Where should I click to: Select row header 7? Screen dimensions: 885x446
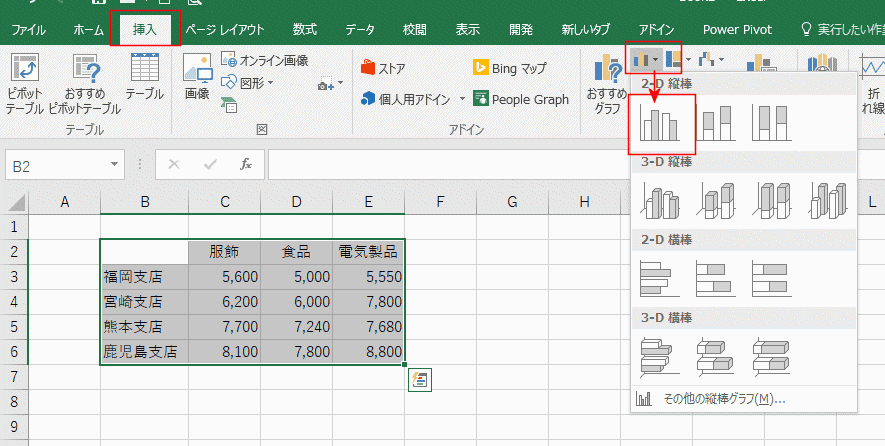tap(14, 377)
